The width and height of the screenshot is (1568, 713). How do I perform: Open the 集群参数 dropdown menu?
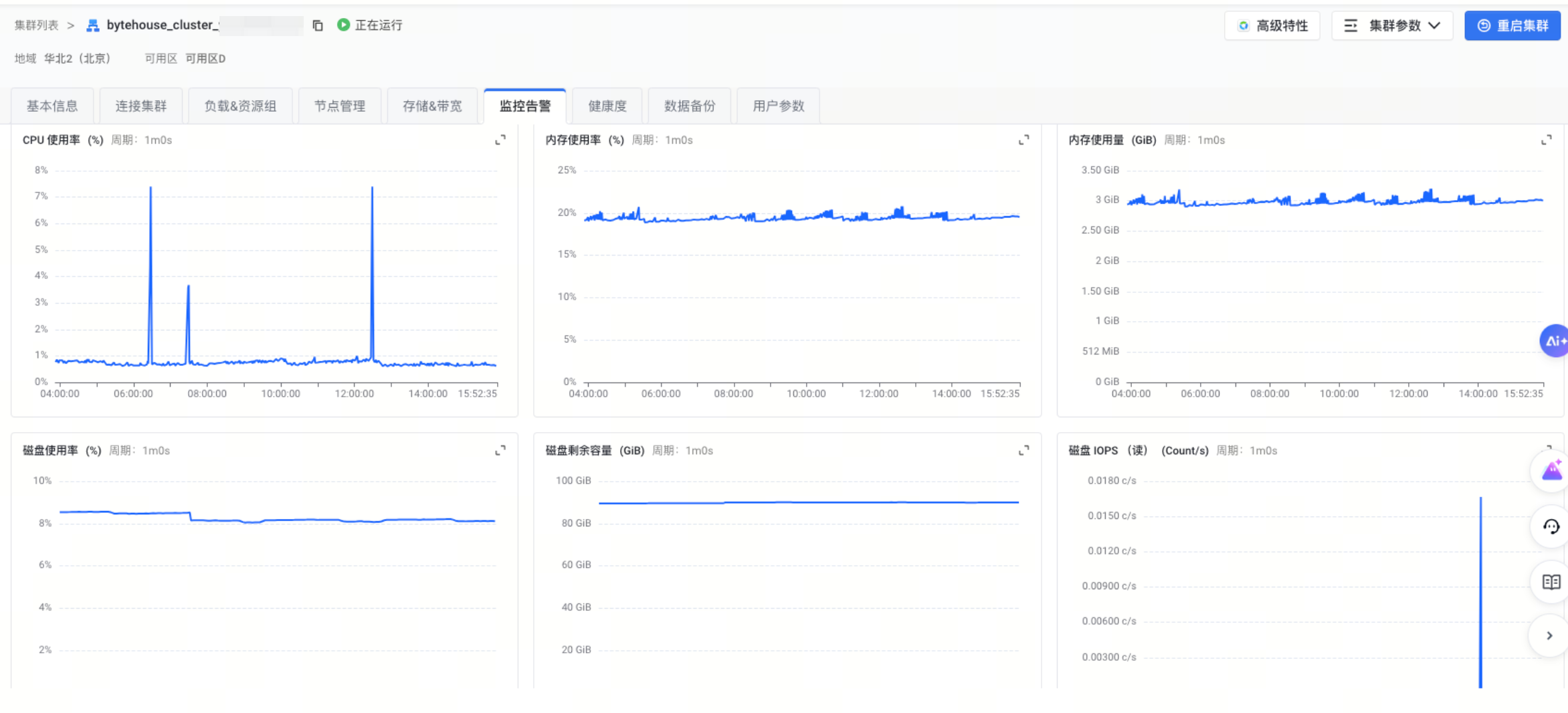point(1392,25)
